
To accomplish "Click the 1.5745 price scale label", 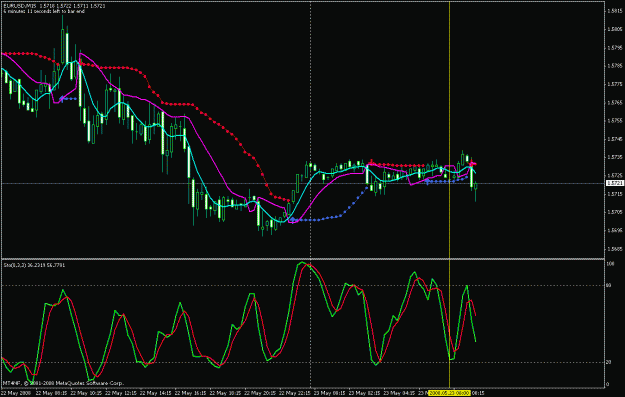I will (x=615, y=139).
